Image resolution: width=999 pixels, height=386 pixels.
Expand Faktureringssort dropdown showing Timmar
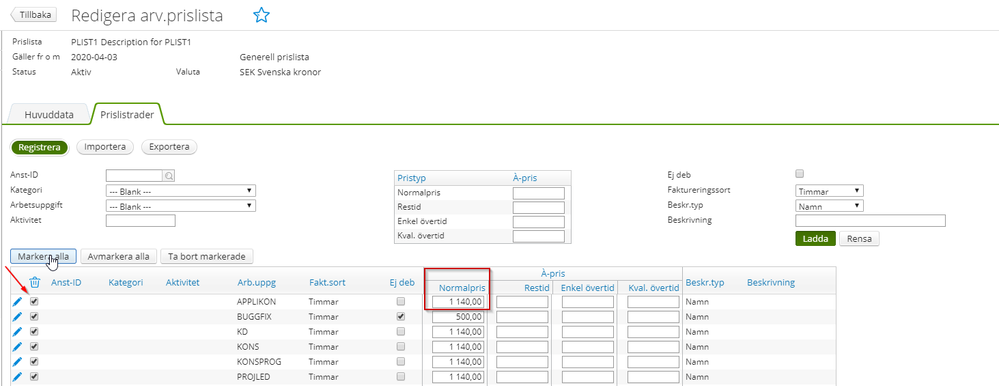(x=830, y=190)
